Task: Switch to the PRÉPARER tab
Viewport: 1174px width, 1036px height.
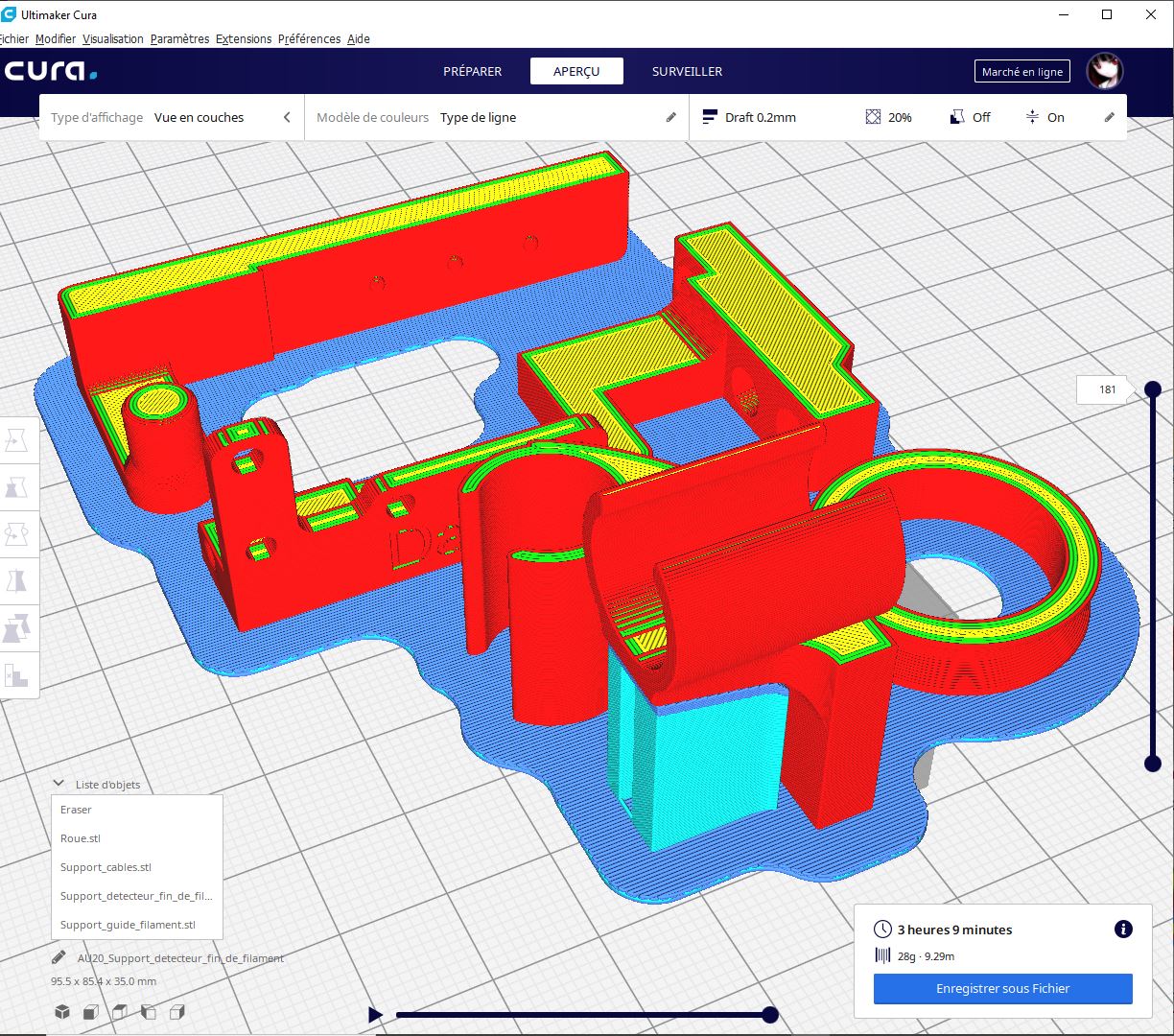Action: [x=472, y=71]
